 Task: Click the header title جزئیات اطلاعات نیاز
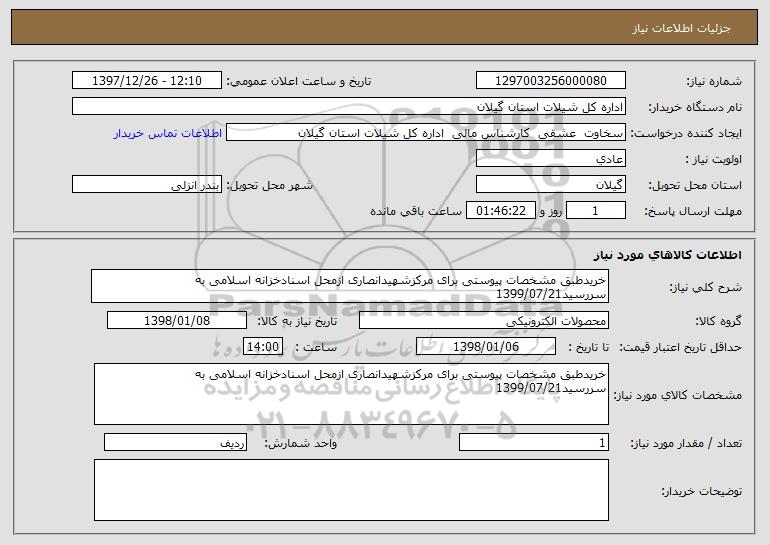click(x=681, y=28)
